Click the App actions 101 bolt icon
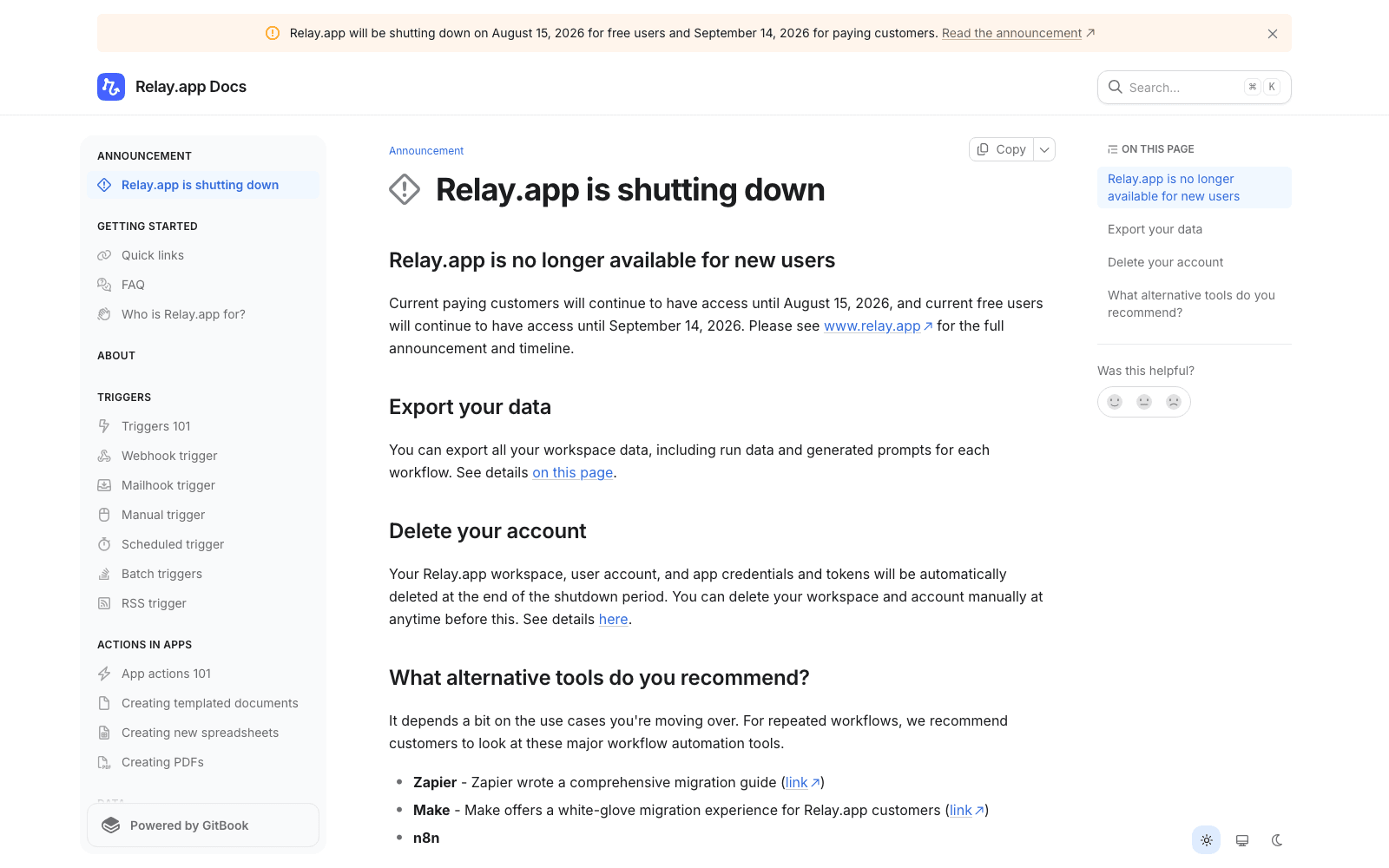This screenshot has height=868, width=1389. [104, 674]
